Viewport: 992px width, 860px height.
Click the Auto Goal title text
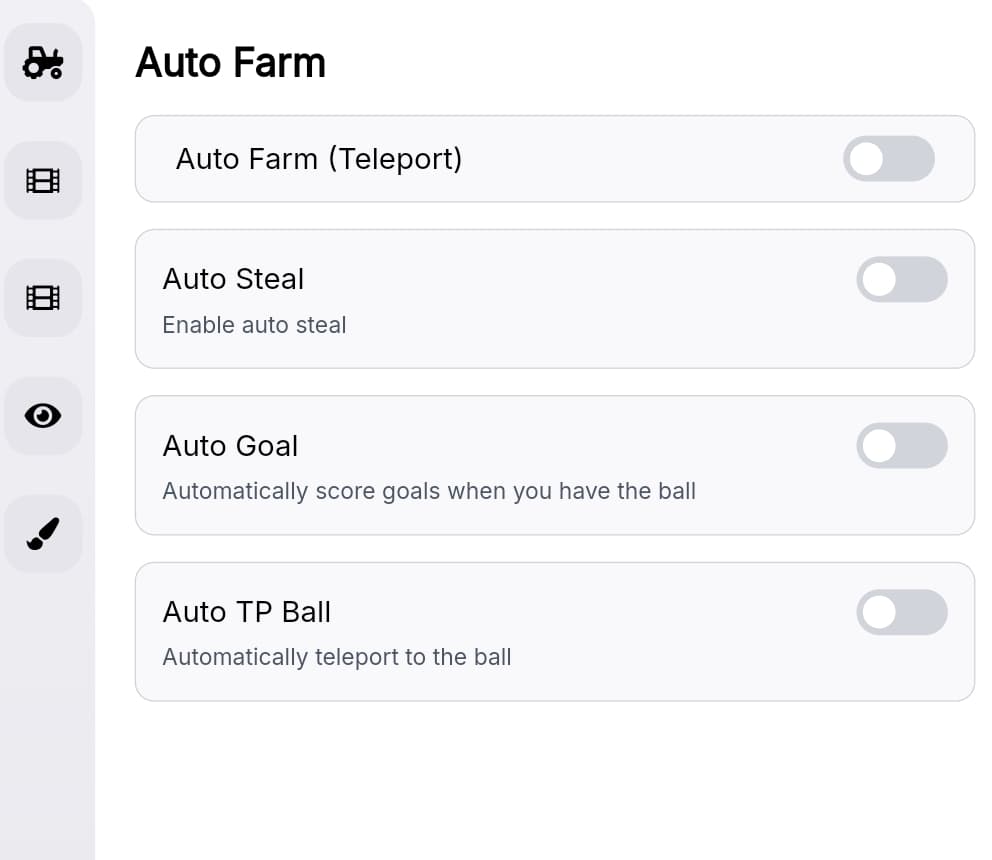(230, 446)
